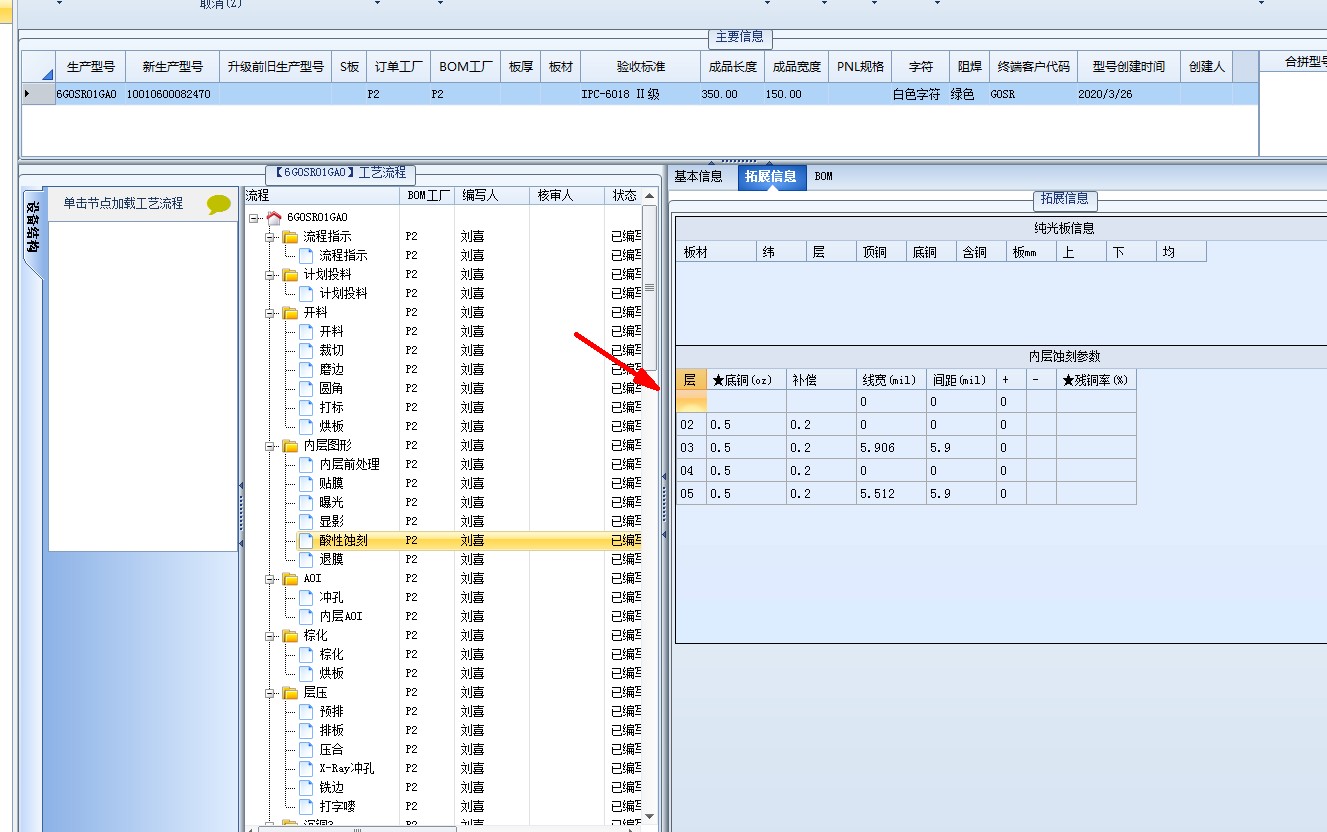Open the vertical 设备结构 side tab
Viewport: 1327px width, 832px height.
(32, 234)
